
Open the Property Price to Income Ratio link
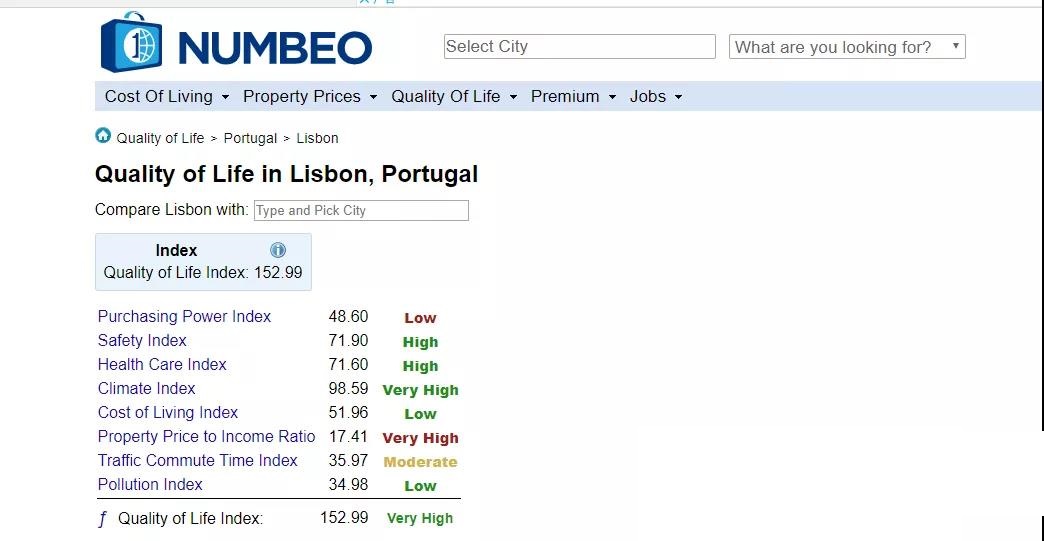(x=206, y=436)
